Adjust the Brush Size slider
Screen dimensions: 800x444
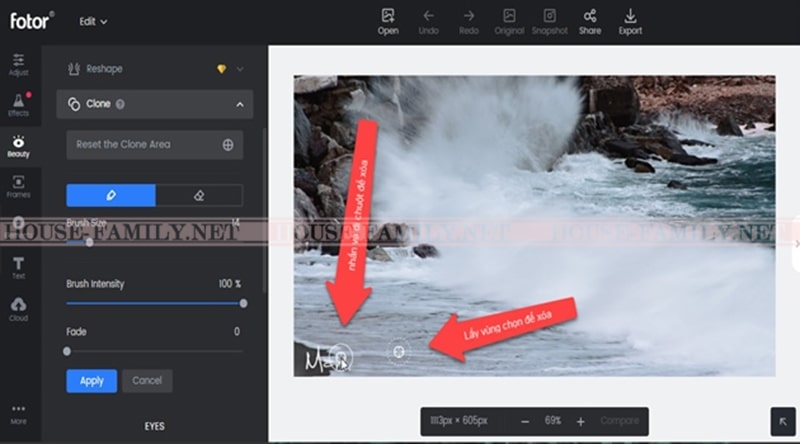pos(89,242)
